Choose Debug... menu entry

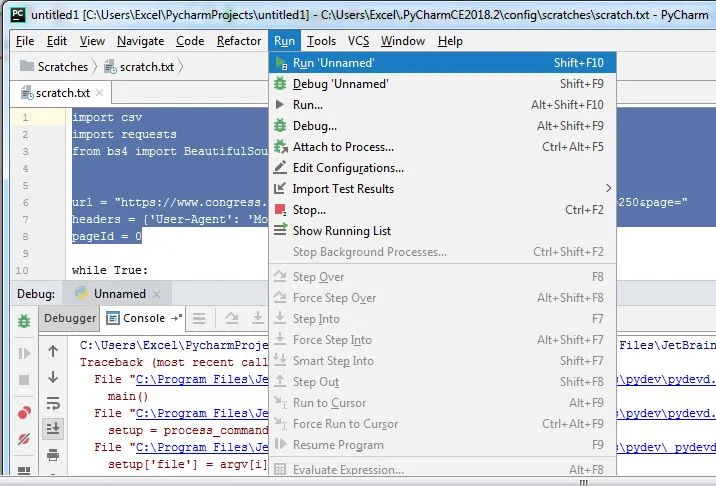[x=442, y=126]
